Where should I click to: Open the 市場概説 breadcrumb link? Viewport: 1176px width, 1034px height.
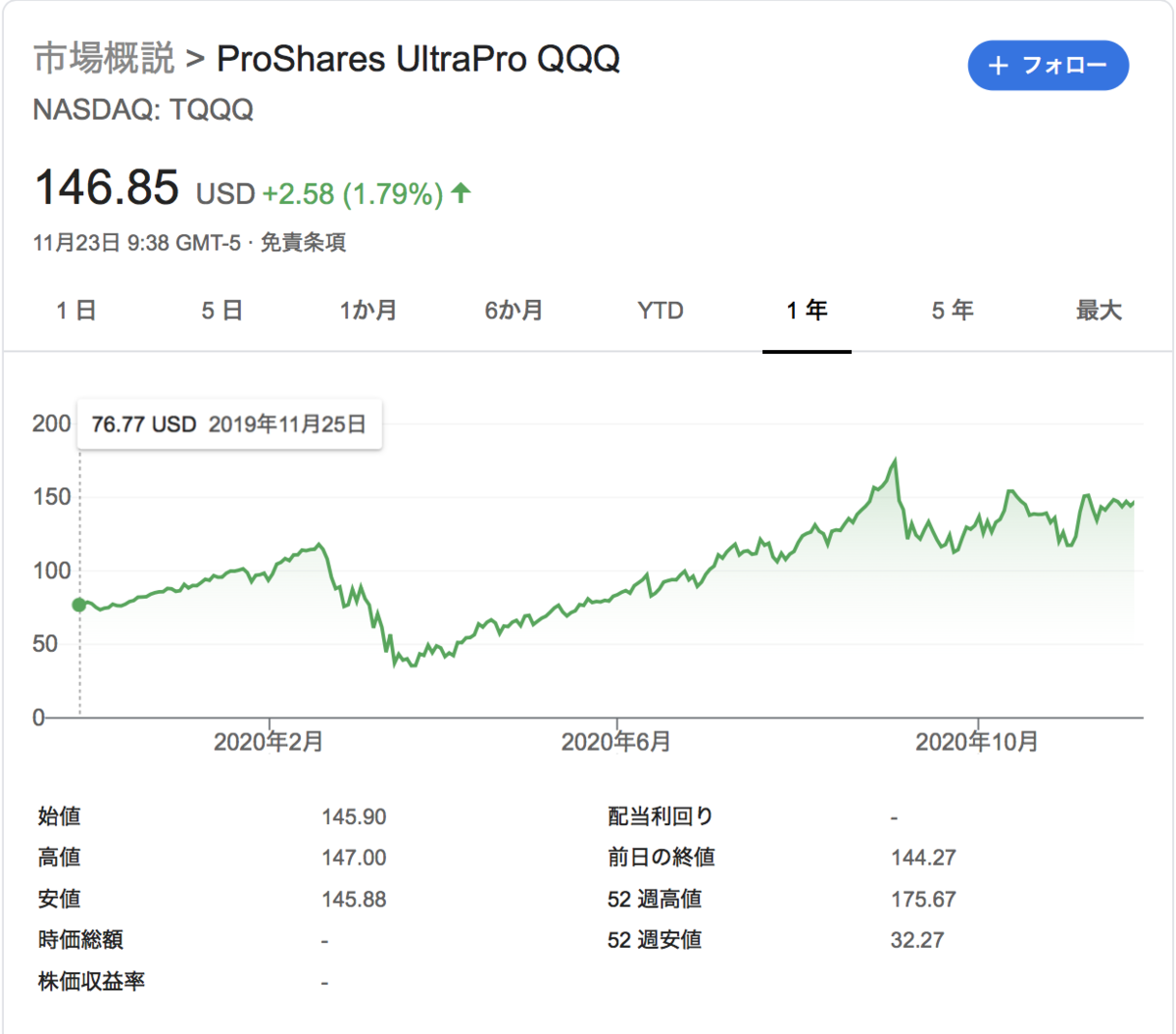coord(104,59)
